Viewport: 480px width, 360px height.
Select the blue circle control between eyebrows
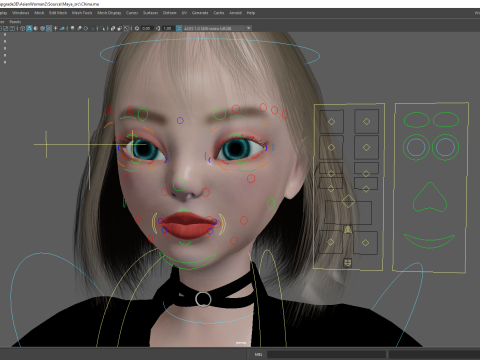click(x=180, y=120)
